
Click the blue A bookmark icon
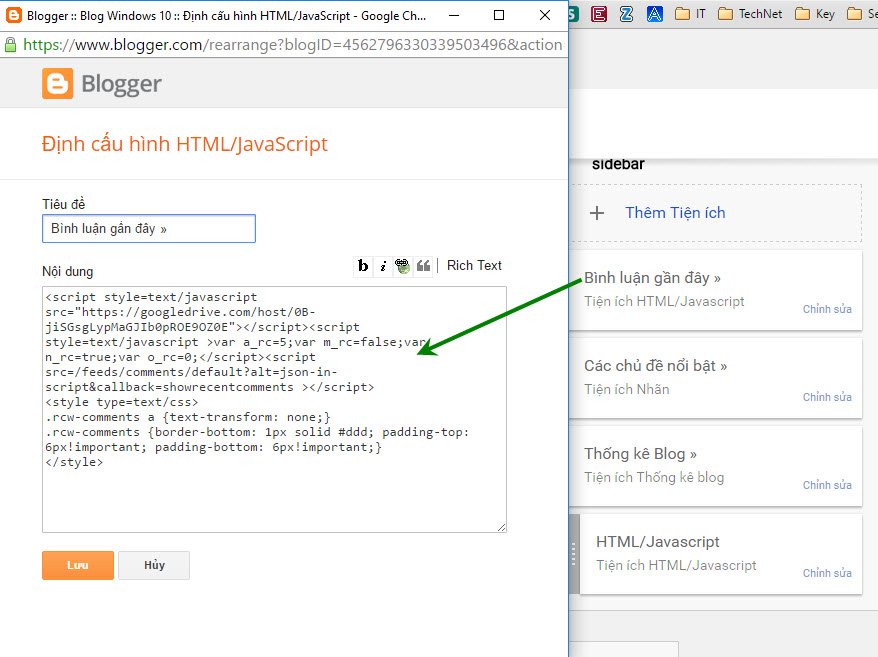pos(654,14)
